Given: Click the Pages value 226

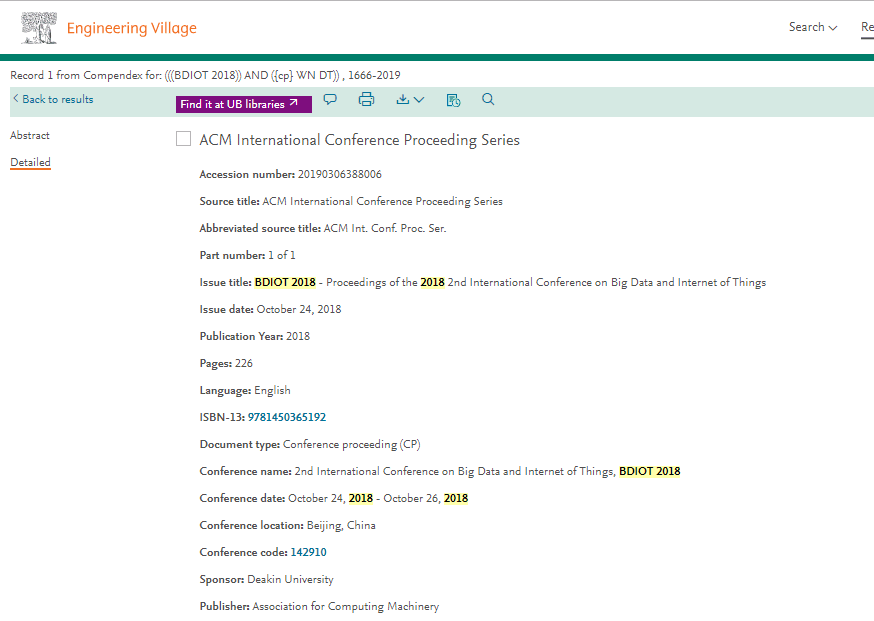Looking at the screenshot, I should point(244,363).
